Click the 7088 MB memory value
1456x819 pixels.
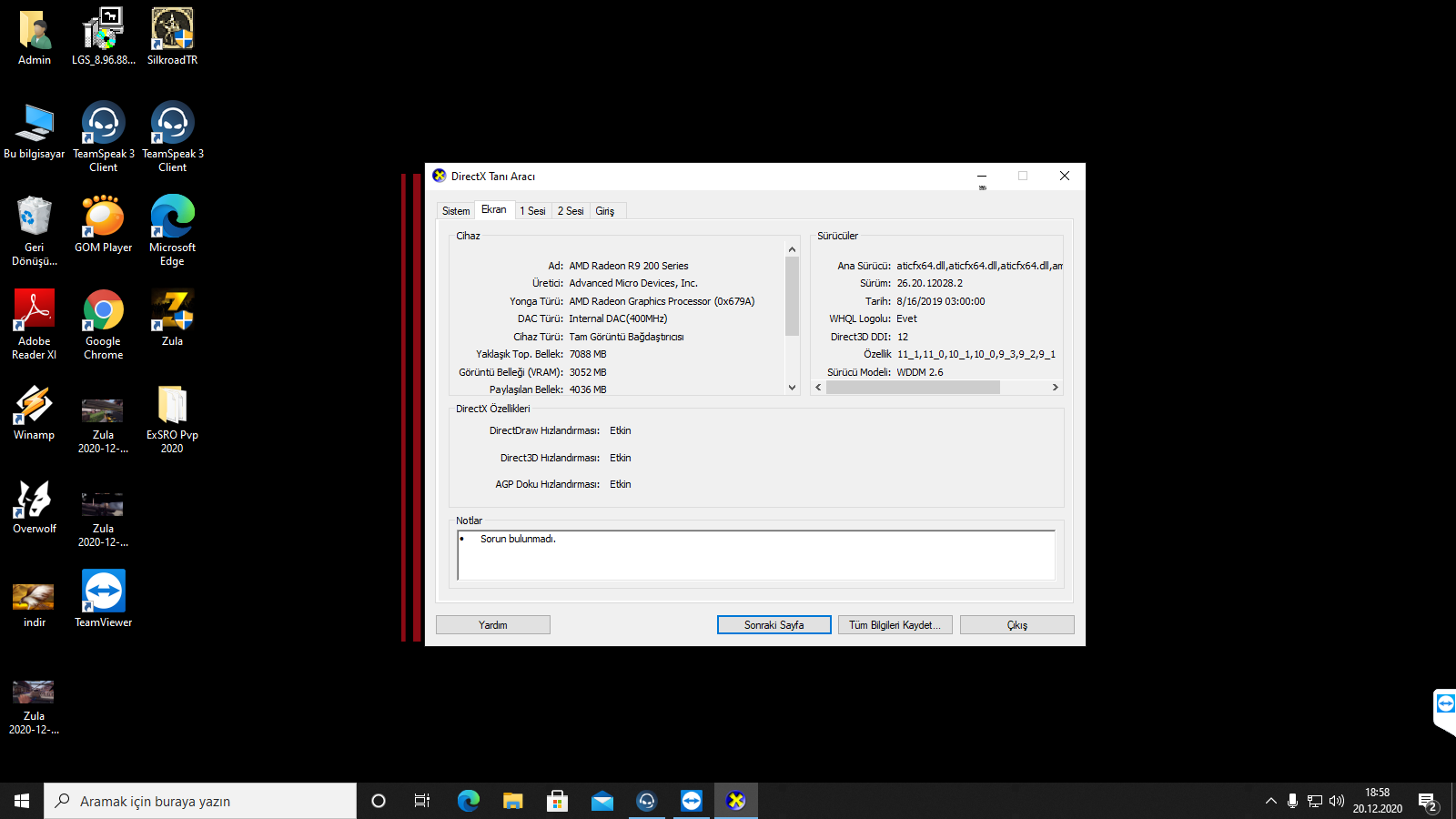tap(588, 354)
